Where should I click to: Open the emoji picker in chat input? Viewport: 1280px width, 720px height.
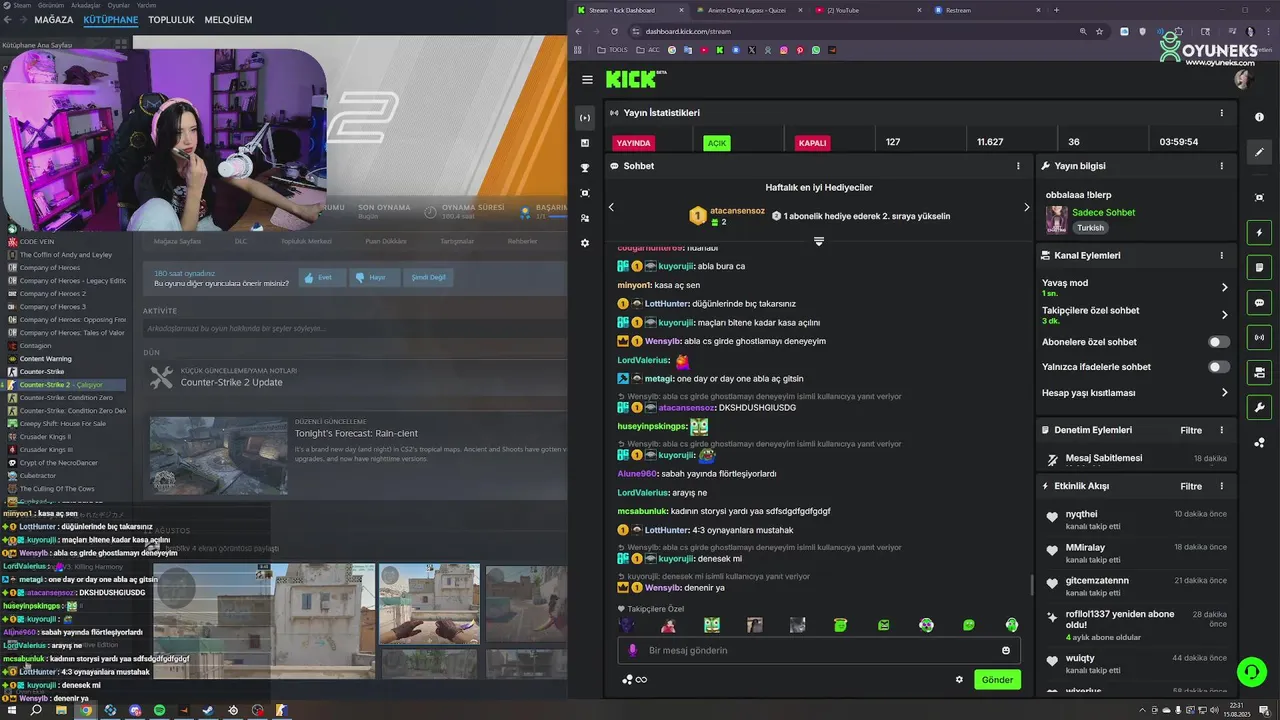click(x=1006, y=650)
